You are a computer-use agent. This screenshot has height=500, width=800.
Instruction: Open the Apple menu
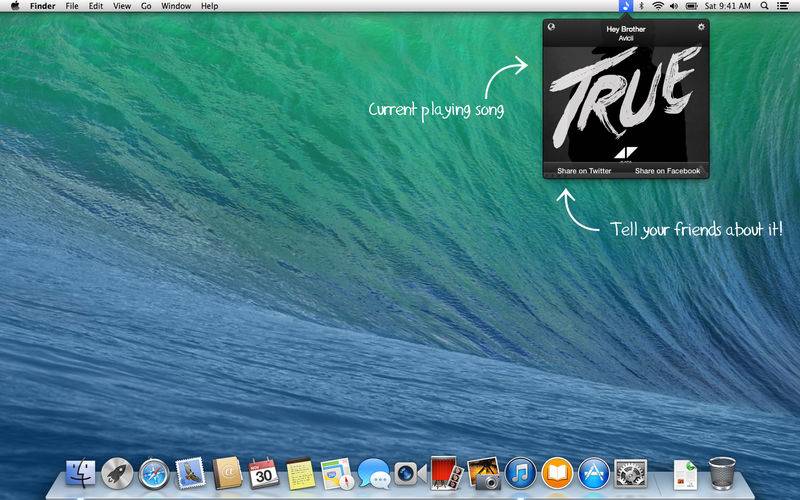click(x=14, y=6)
